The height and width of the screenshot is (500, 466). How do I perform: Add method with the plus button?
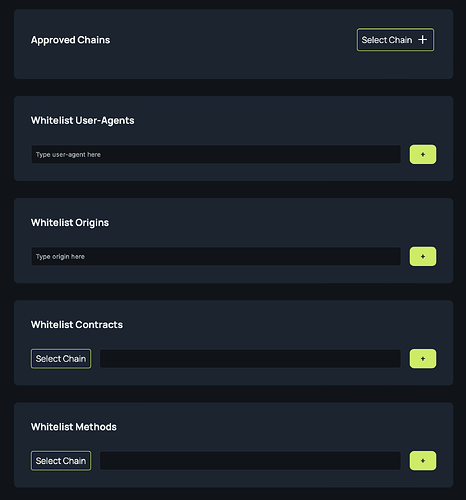coord(423,461)
